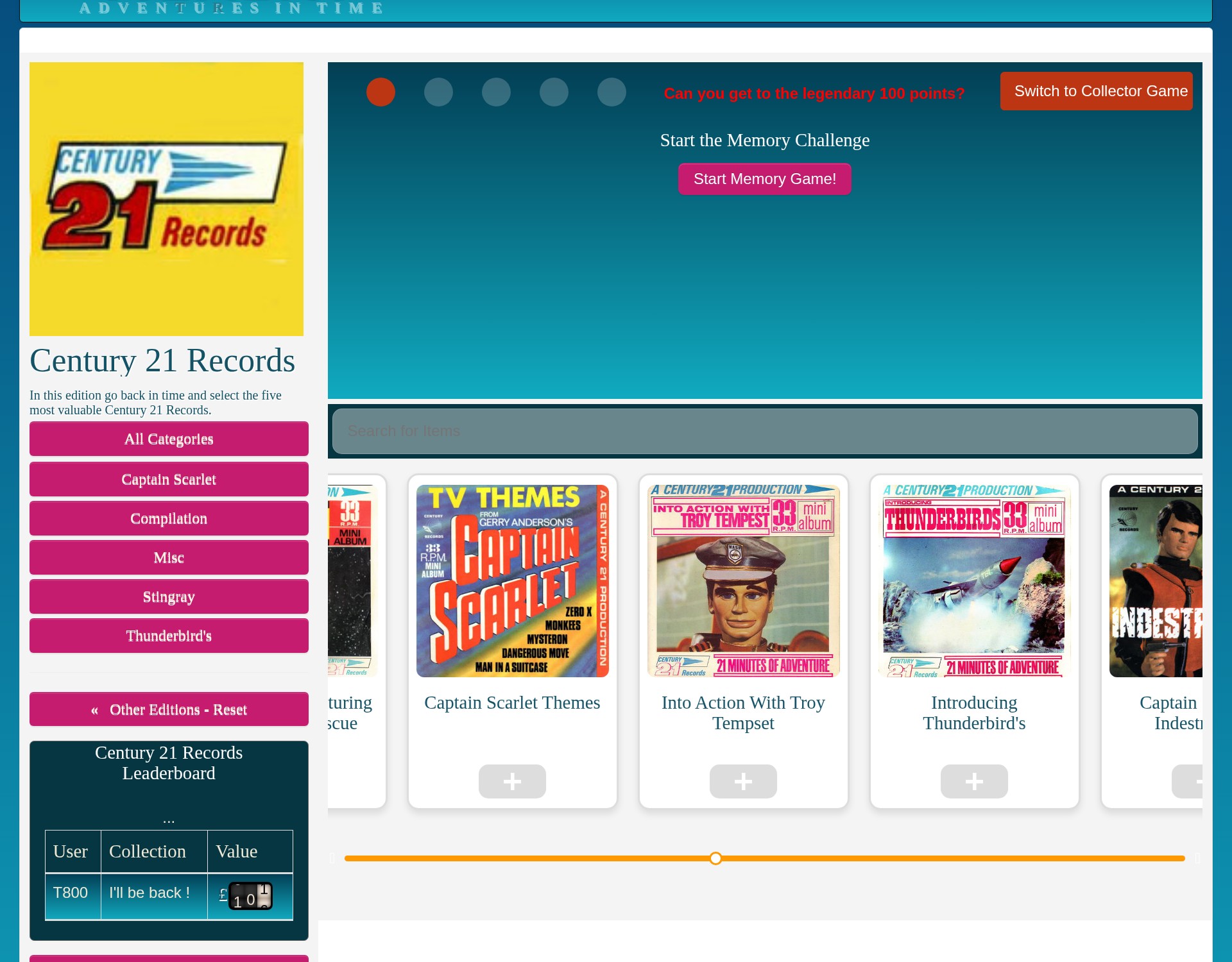Click the first red progress dot
The height and width of the screenshot is (962, 1232).
tap(381, 92)
